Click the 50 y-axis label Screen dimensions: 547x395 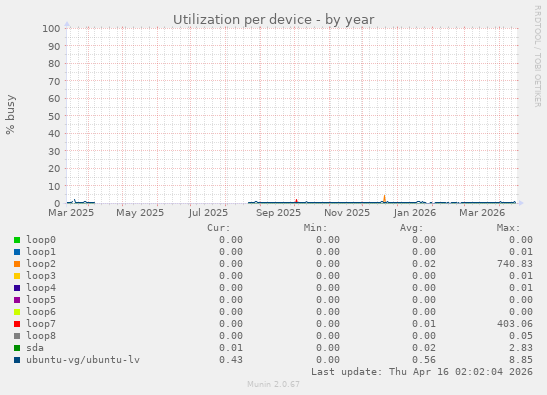[54, 116]
